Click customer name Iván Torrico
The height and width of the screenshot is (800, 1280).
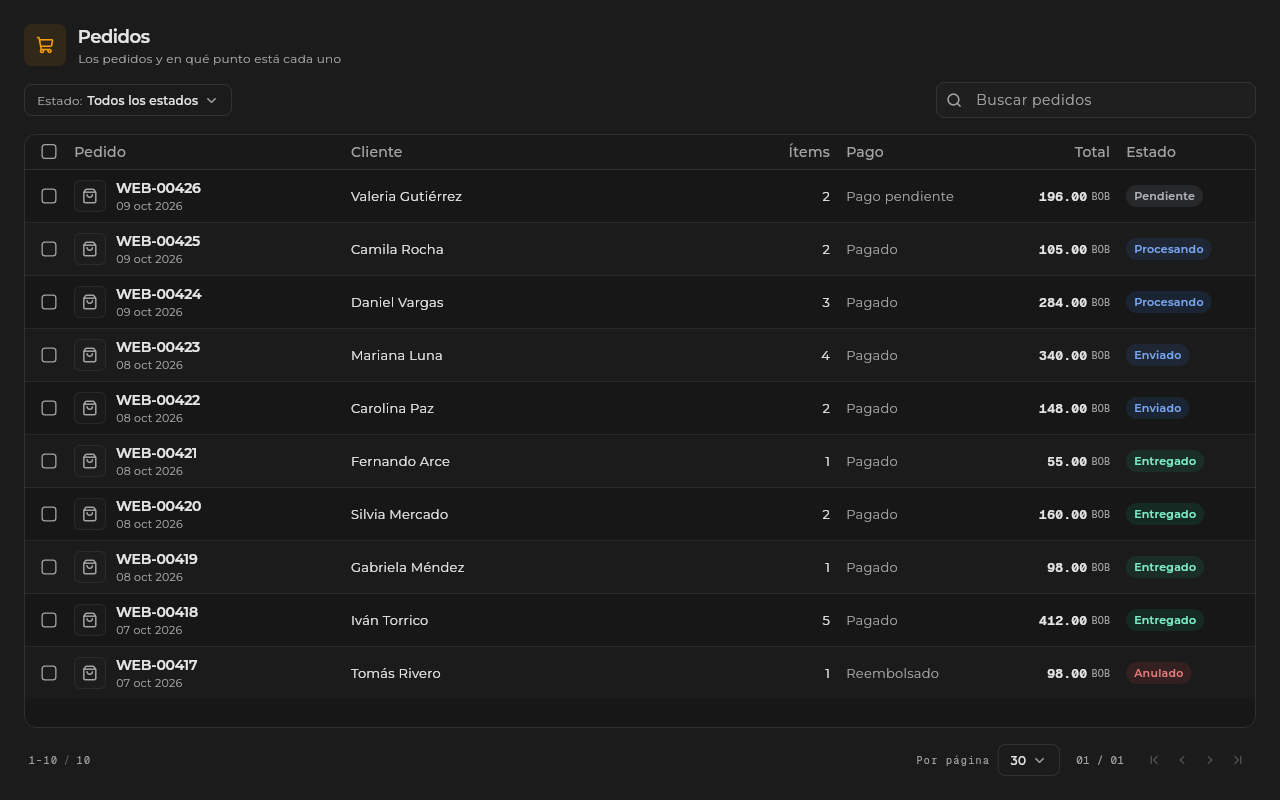click(389, 620)
